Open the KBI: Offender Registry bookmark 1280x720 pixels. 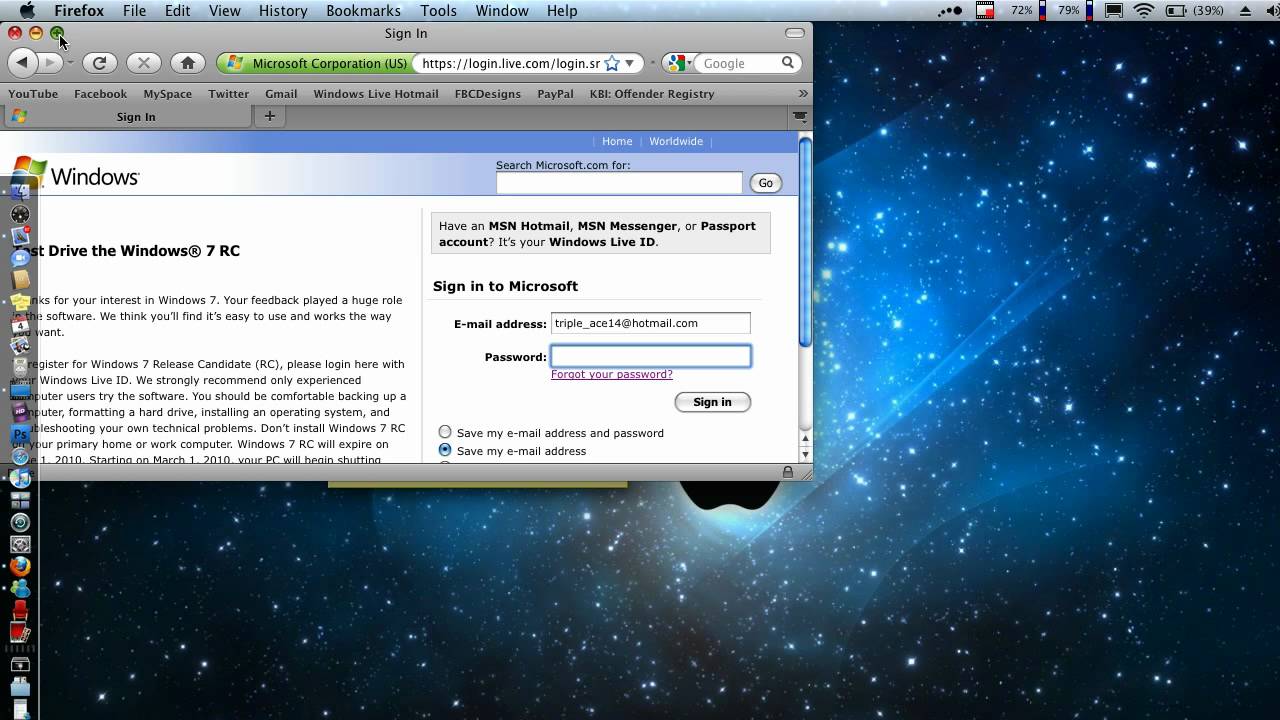652,93
